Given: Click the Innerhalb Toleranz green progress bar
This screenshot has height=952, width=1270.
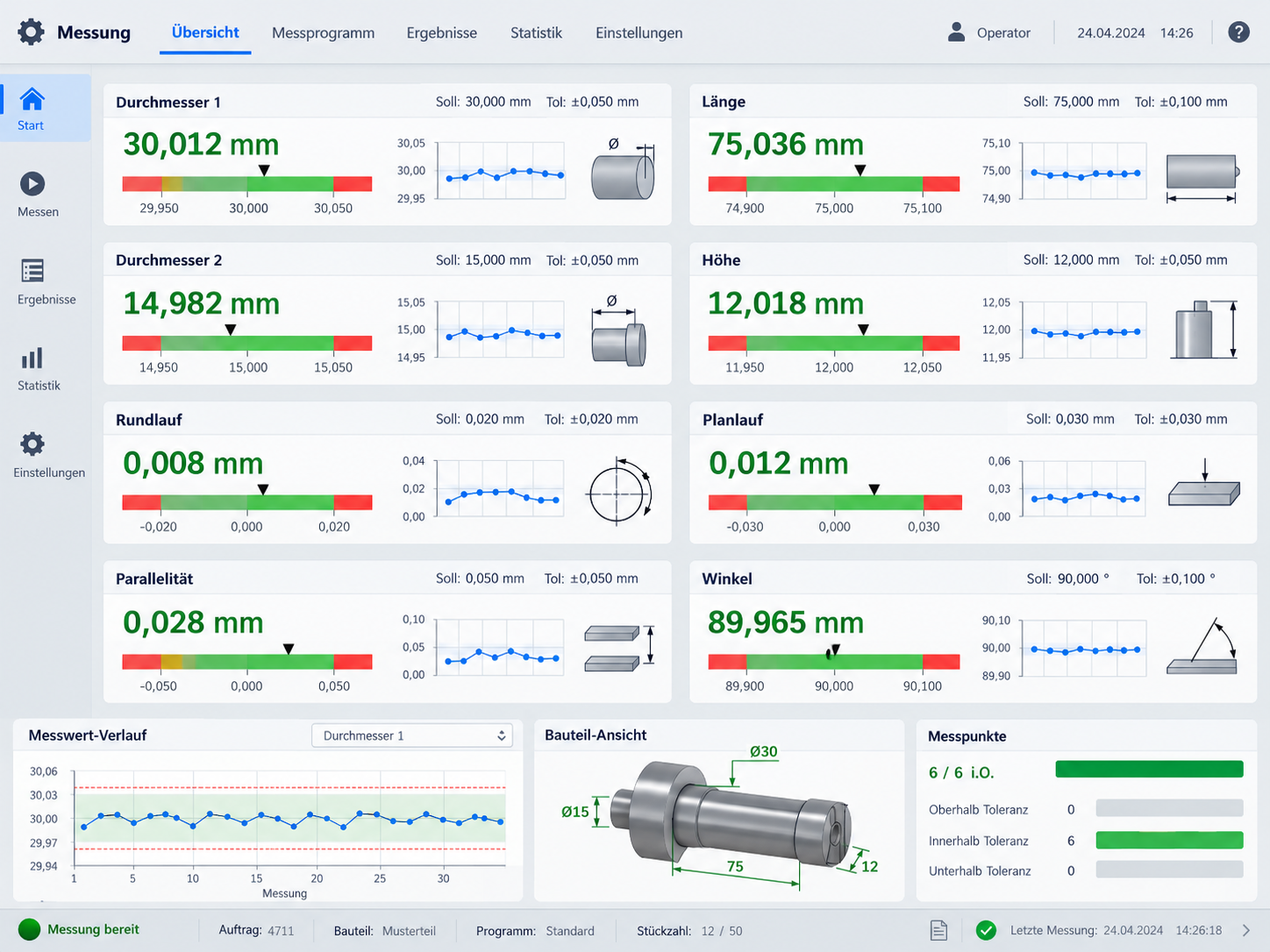Looking at the screenshot, I should pyautogui.click(x=1169, y=840).
